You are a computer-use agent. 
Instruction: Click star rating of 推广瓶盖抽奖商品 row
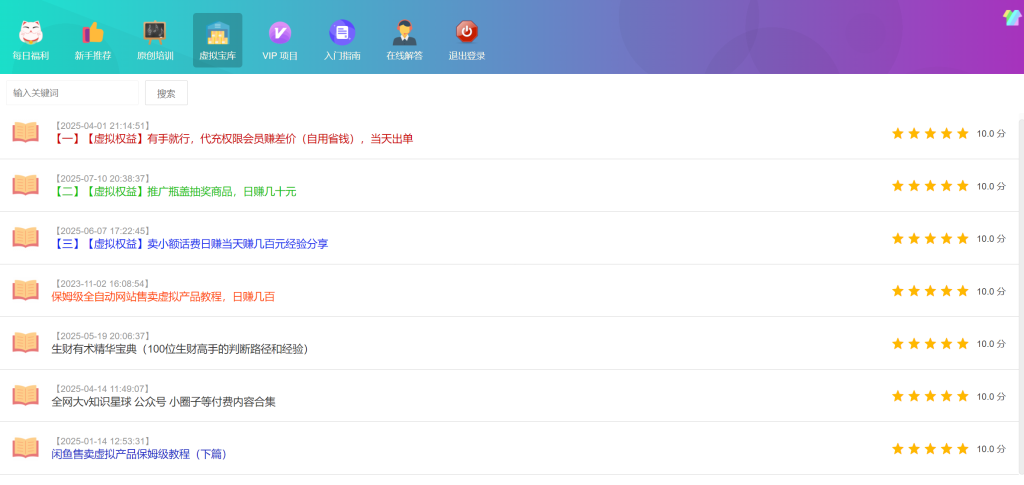pyautogui.click(x=930, y=186)
